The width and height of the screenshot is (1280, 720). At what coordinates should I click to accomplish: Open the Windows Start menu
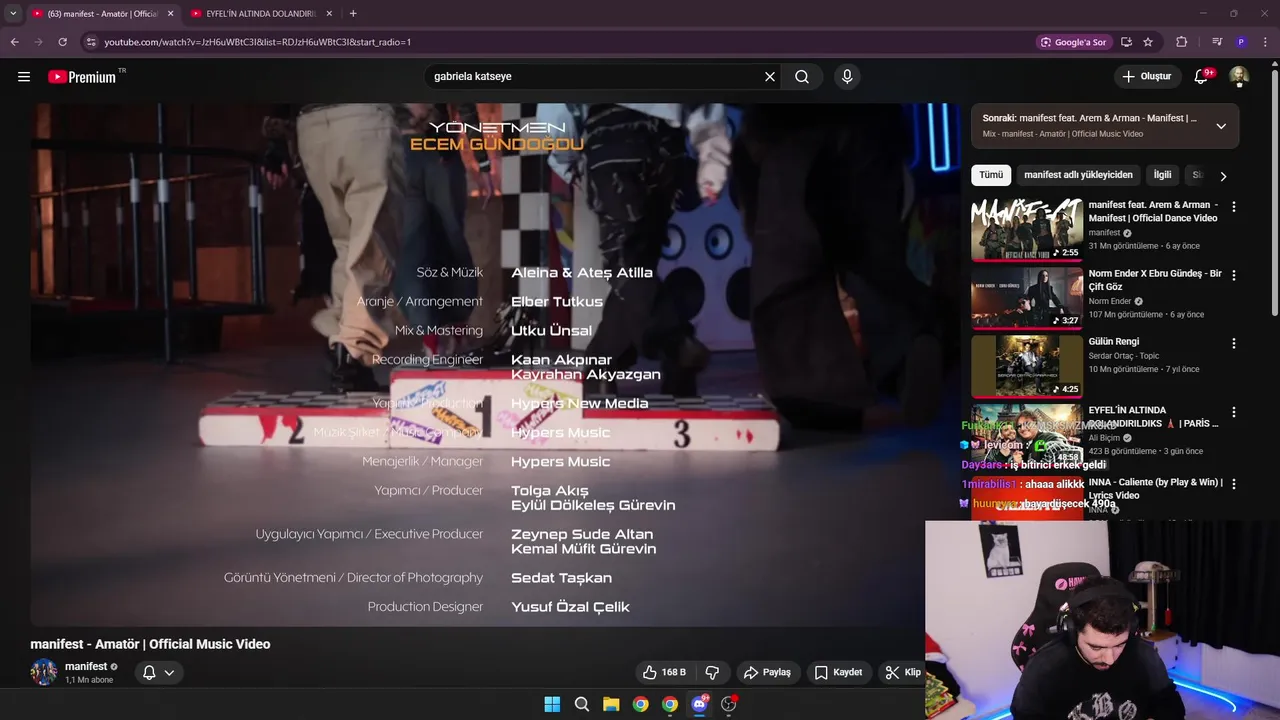(552, 704)
